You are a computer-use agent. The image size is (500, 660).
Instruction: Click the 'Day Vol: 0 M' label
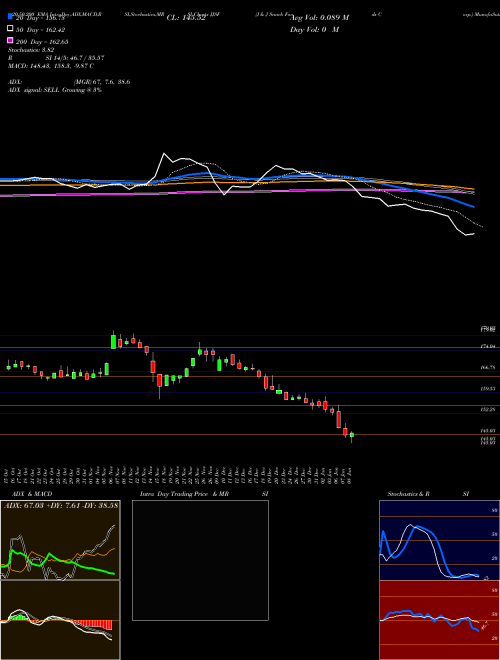point(314,30)
